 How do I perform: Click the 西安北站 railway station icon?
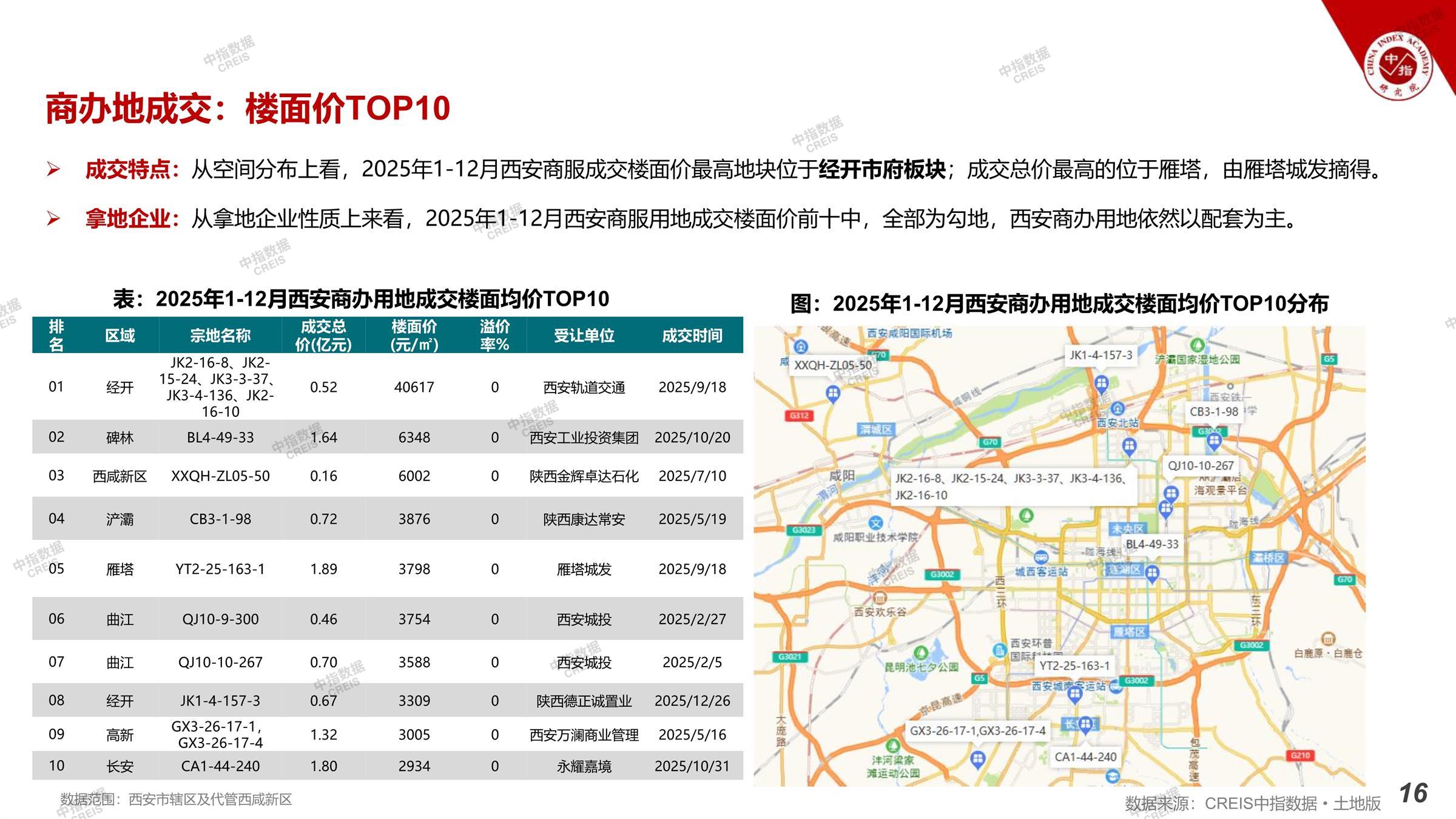1117,409
